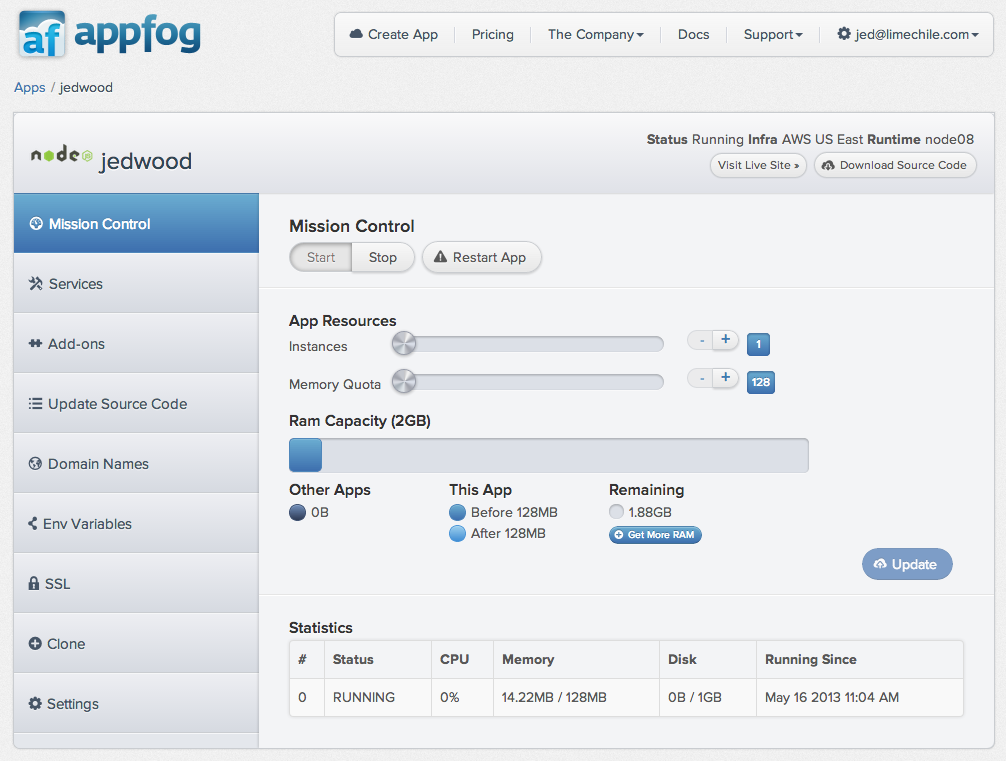This screenshot has height=761, width=1006.
Task: Open the Support dropdown menu
Action: [x=772, y=34]
